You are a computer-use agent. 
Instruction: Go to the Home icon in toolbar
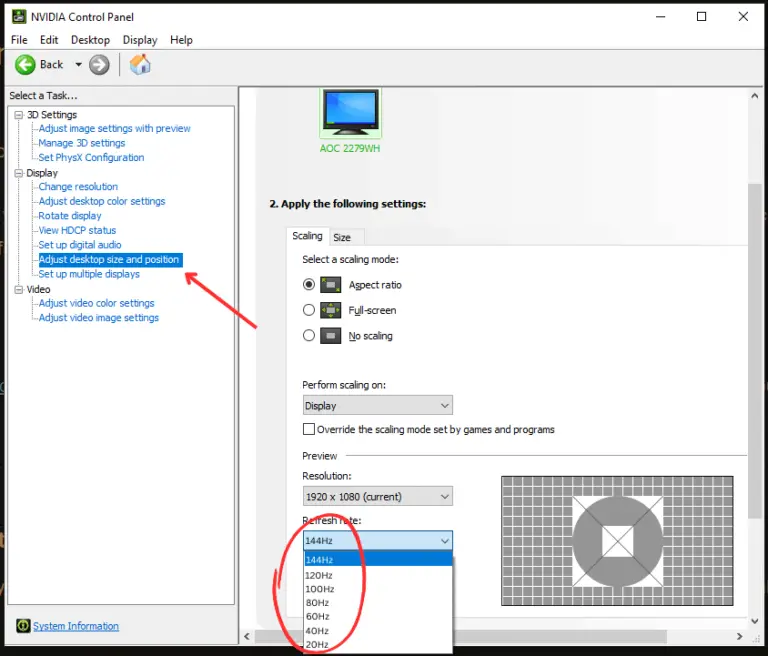click(140, 64)
